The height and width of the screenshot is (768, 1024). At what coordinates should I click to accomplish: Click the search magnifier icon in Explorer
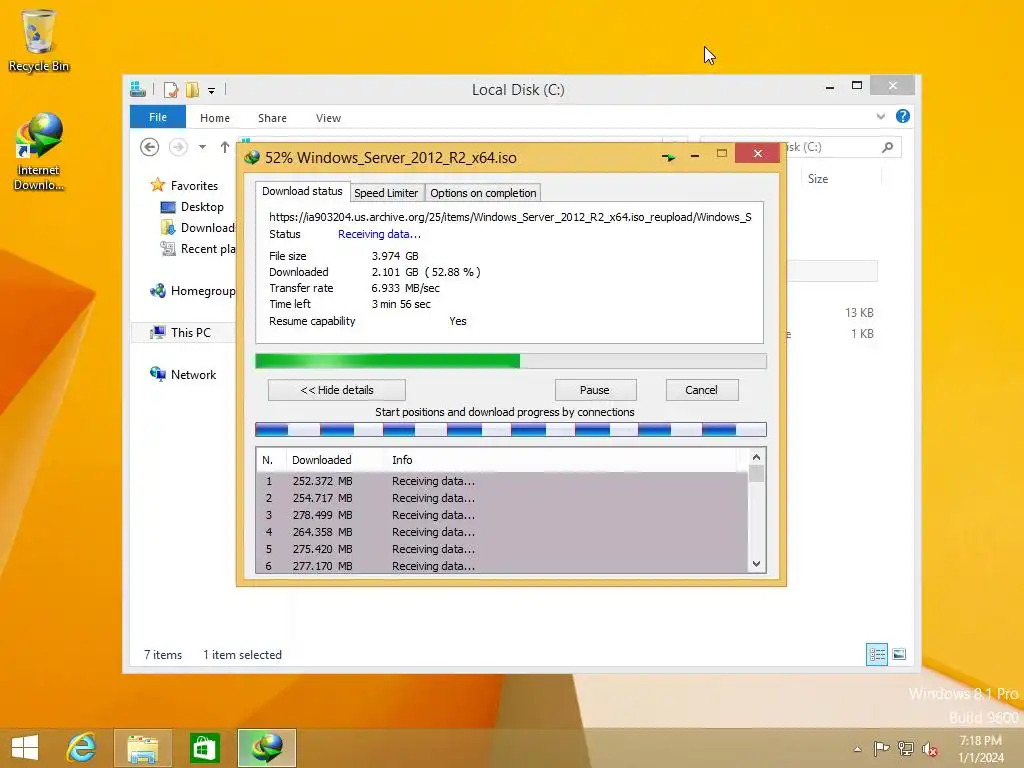click(887, 147)
